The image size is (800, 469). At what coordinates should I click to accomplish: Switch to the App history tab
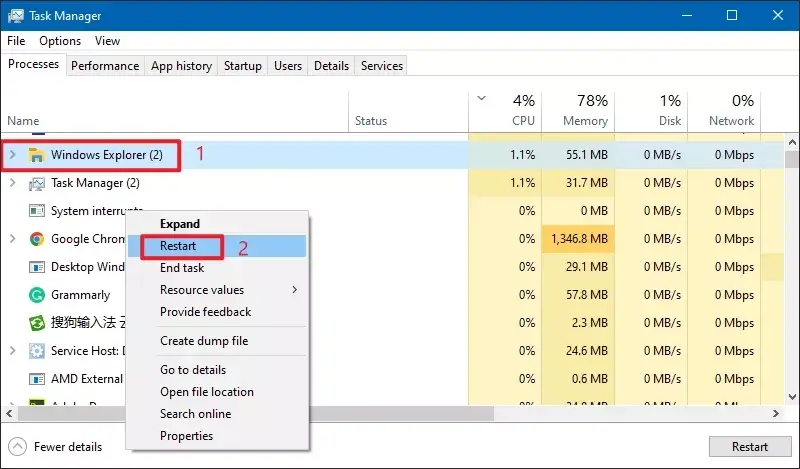click(x=181, y=66)
